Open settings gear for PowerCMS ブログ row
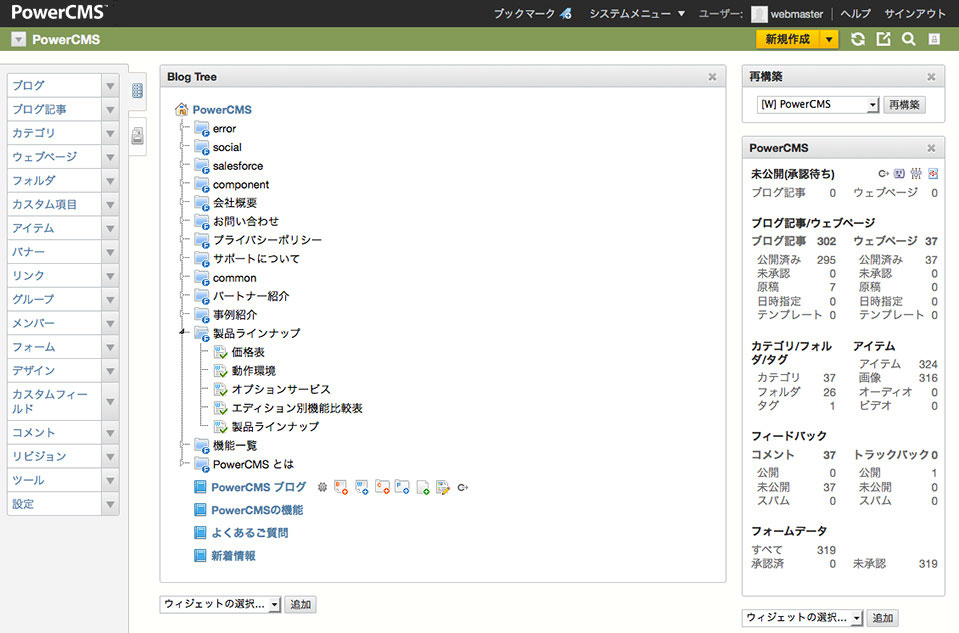Viewport: 959px width, 633px height. tap(322, 487)
